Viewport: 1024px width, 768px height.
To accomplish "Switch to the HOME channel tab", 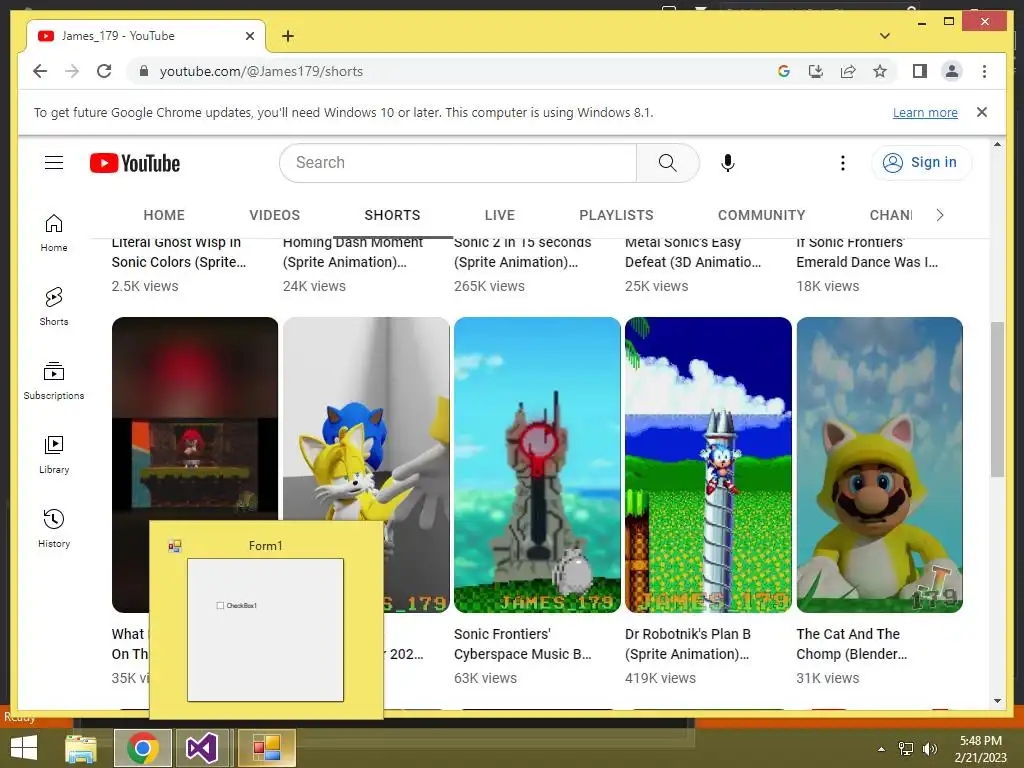I will point(164,216).
